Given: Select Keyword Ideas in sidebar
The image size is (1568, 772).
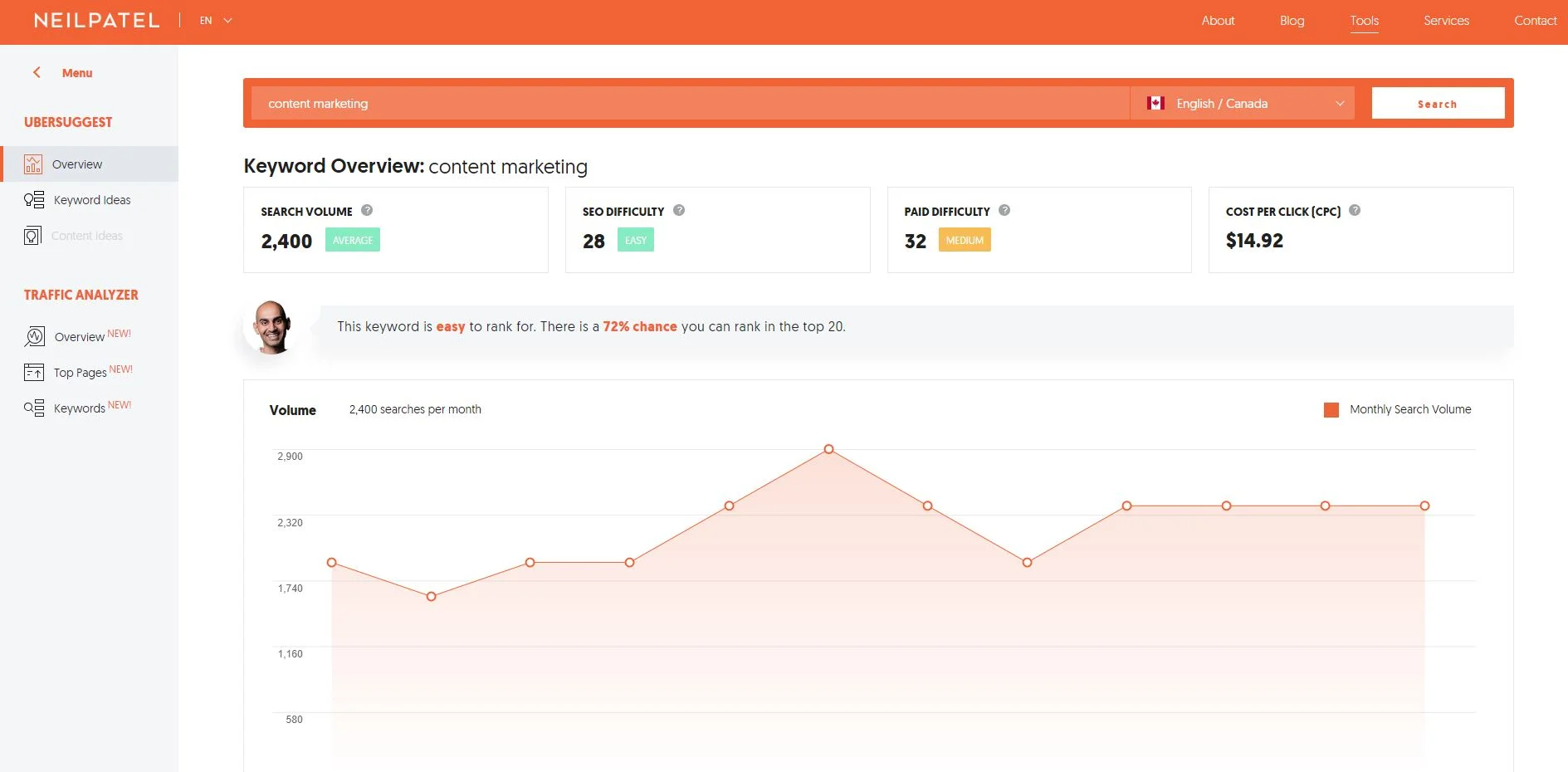Looking at the screenshot, I should point(92,200).
